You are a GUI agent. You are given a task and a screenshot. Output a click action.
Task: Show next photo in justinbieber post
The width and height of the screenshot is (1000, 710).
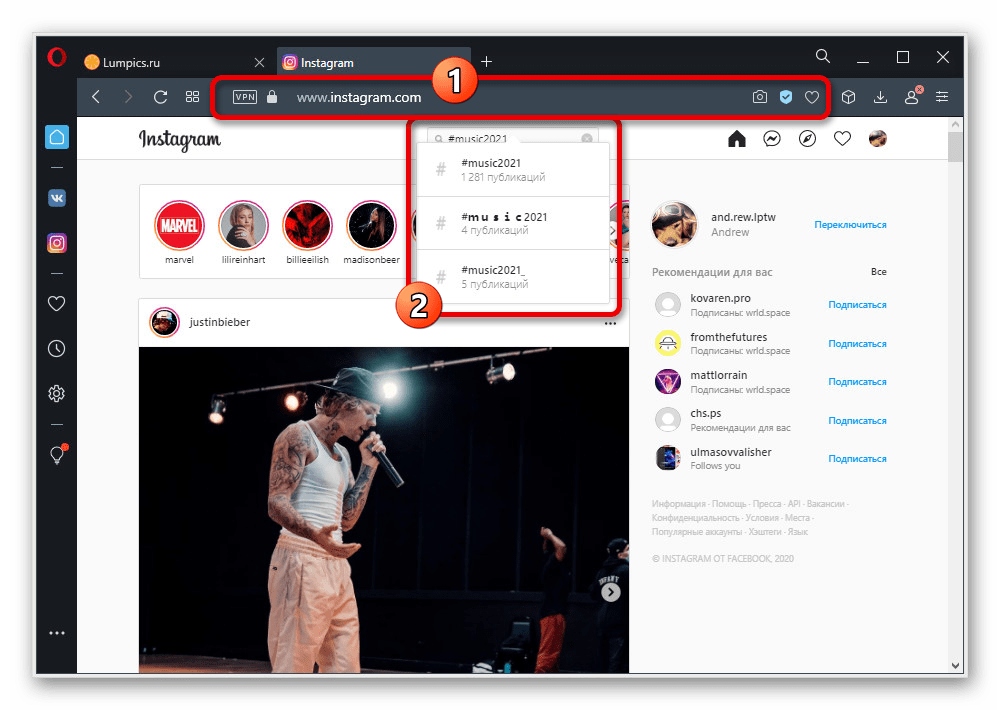[x=611, y=593]
